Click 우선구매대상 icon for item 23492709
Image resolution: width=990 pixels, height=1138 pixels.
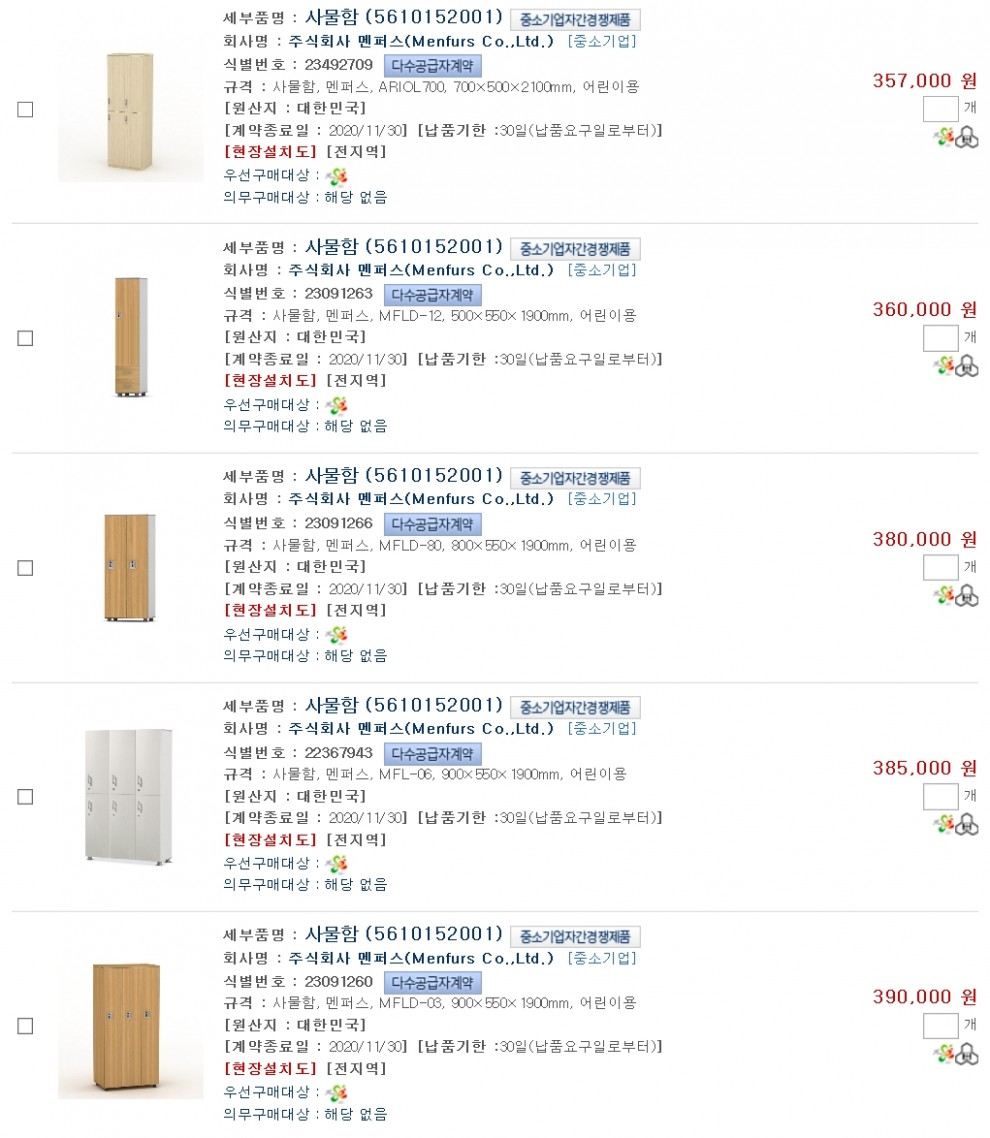338,176
